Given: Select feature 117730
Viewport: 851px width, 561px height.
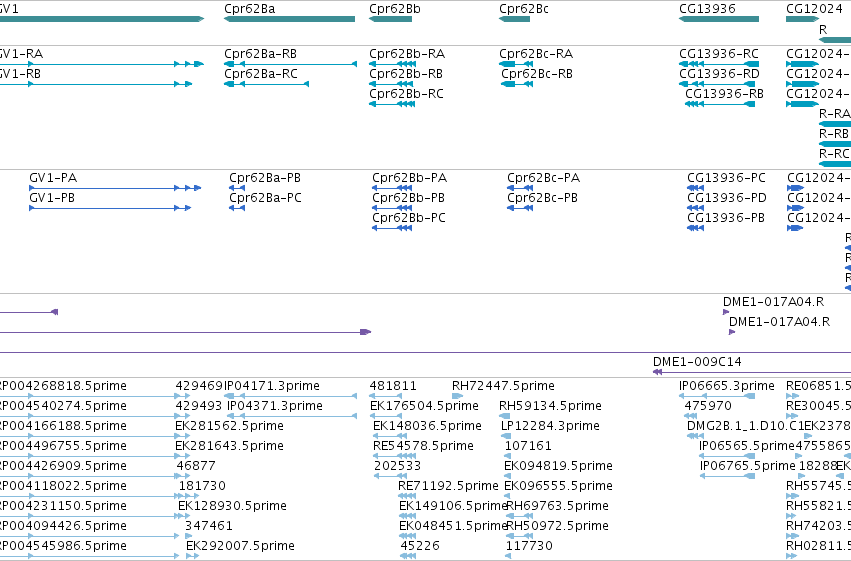Looking at the screenshot, I should click(x=529, y=546).
